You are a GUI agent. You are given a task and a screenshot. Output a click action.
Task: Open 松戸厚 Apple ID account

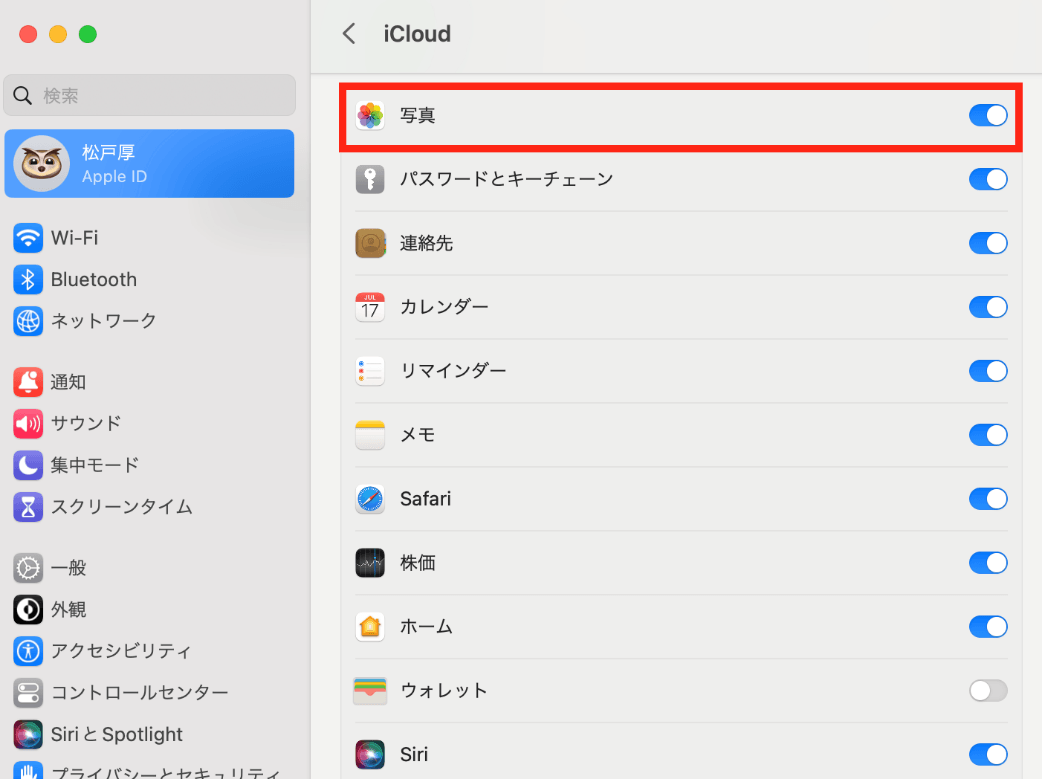[150, 164]
